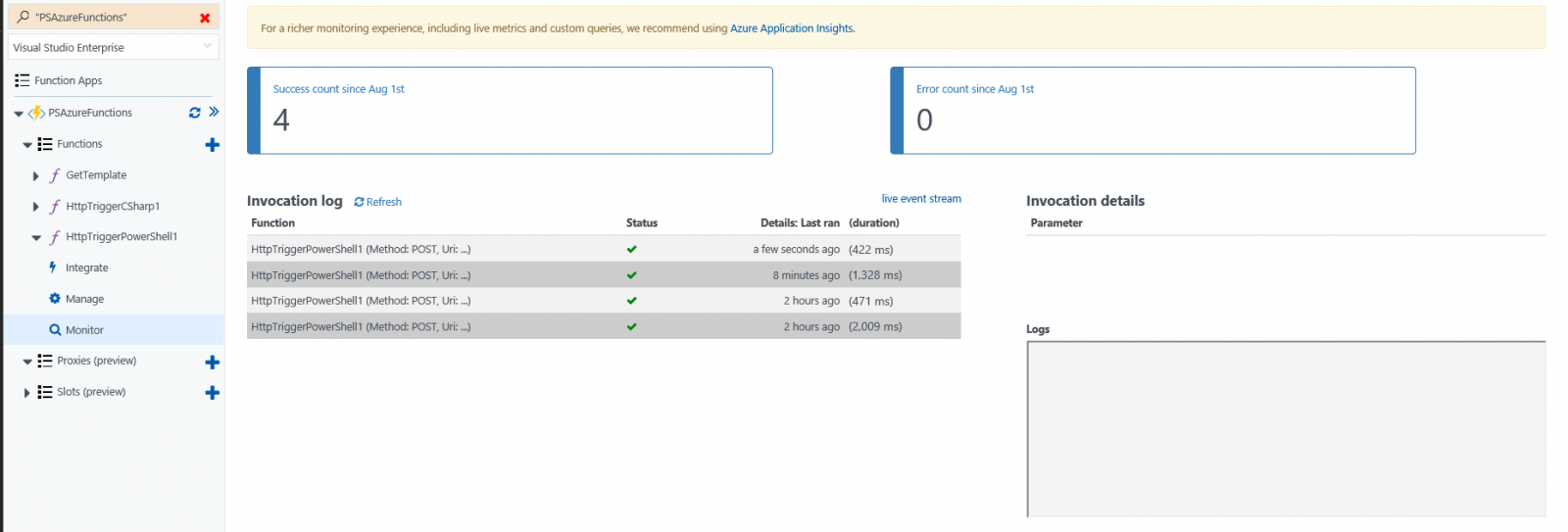Expand the HttpTriggerCSharp1 function
1568x532 pixels.
point(36,207)
